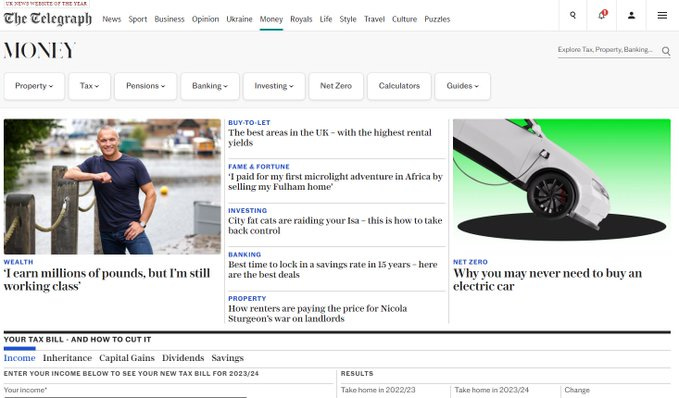Open best UK rental yields article
The width and height of the screenshot is (679, 398).
(330, 138)
